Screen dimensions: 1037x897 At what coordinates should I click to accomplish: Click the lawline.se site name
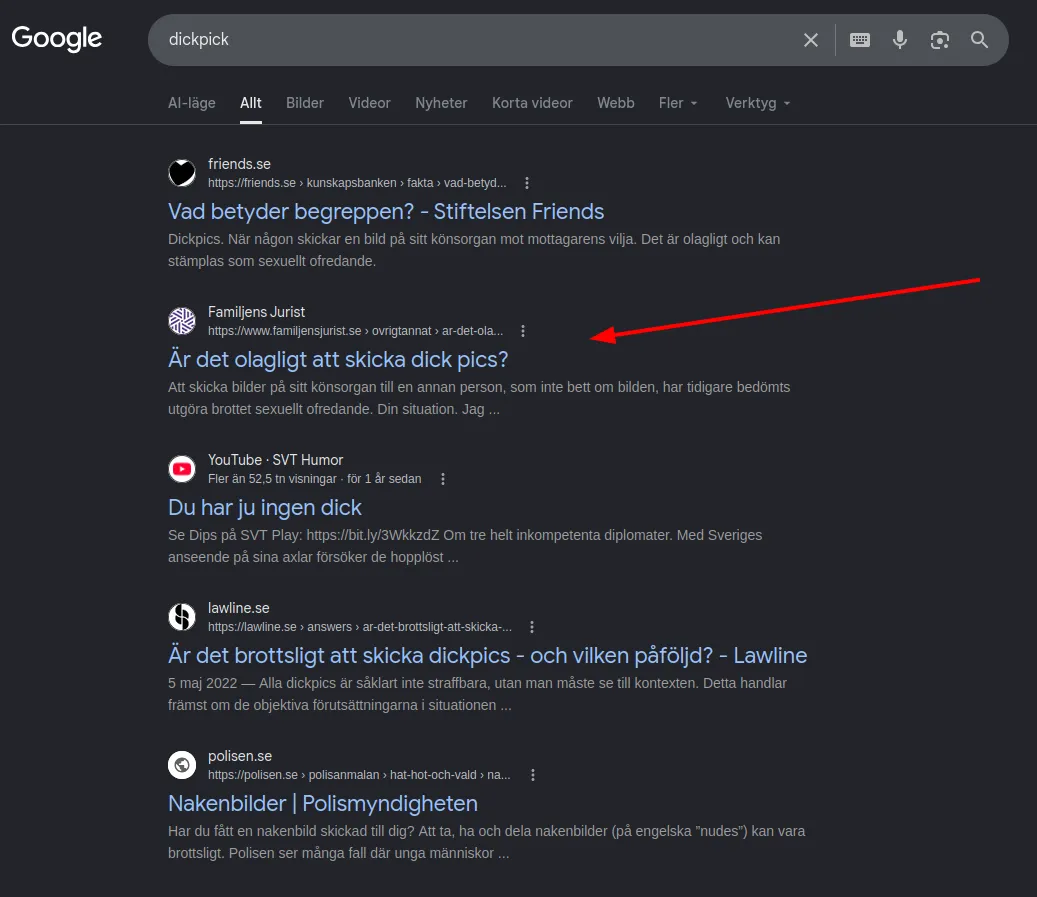(239, 608)
